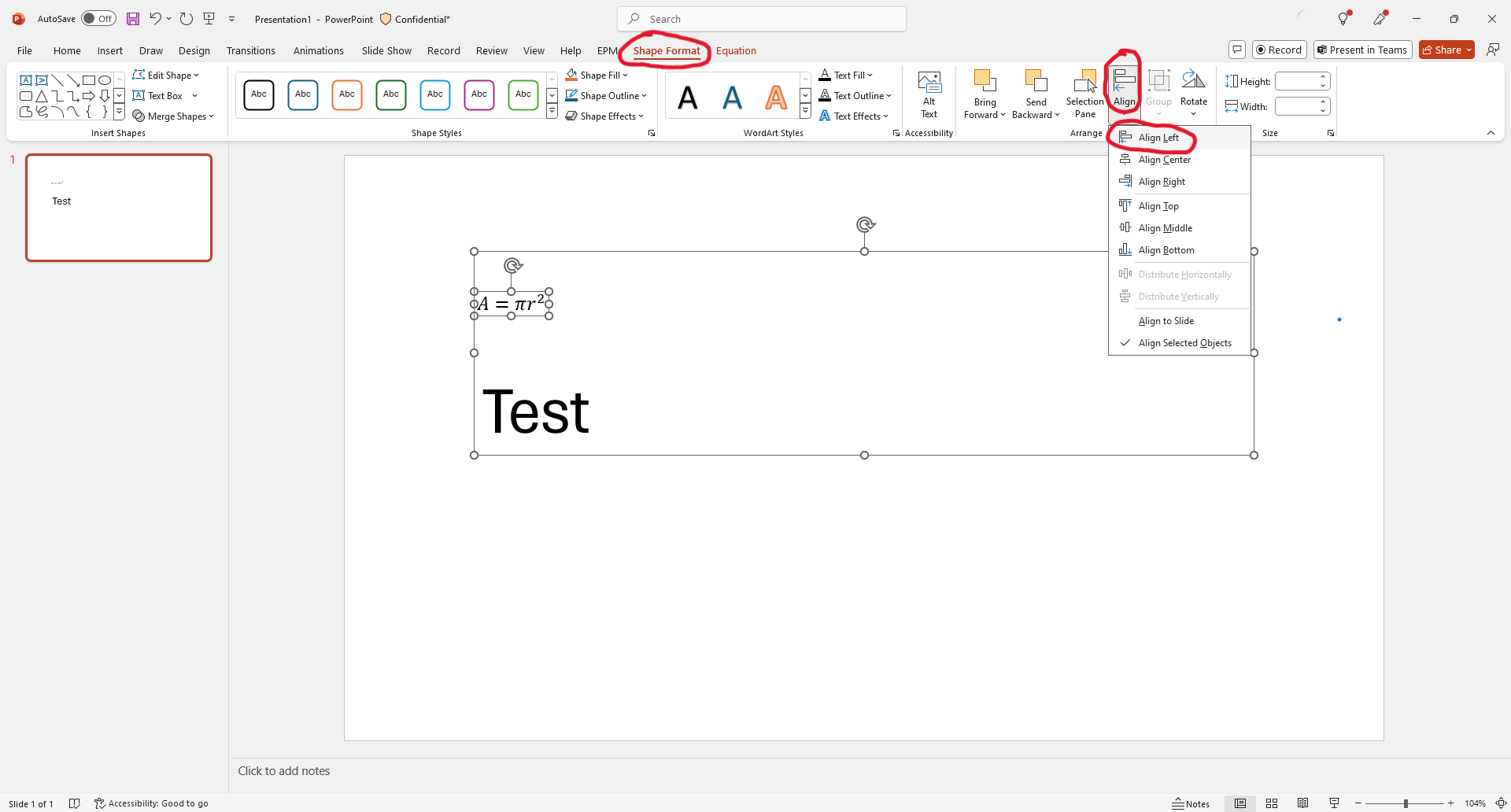Click the Save icon in title bar

(133, 19)
